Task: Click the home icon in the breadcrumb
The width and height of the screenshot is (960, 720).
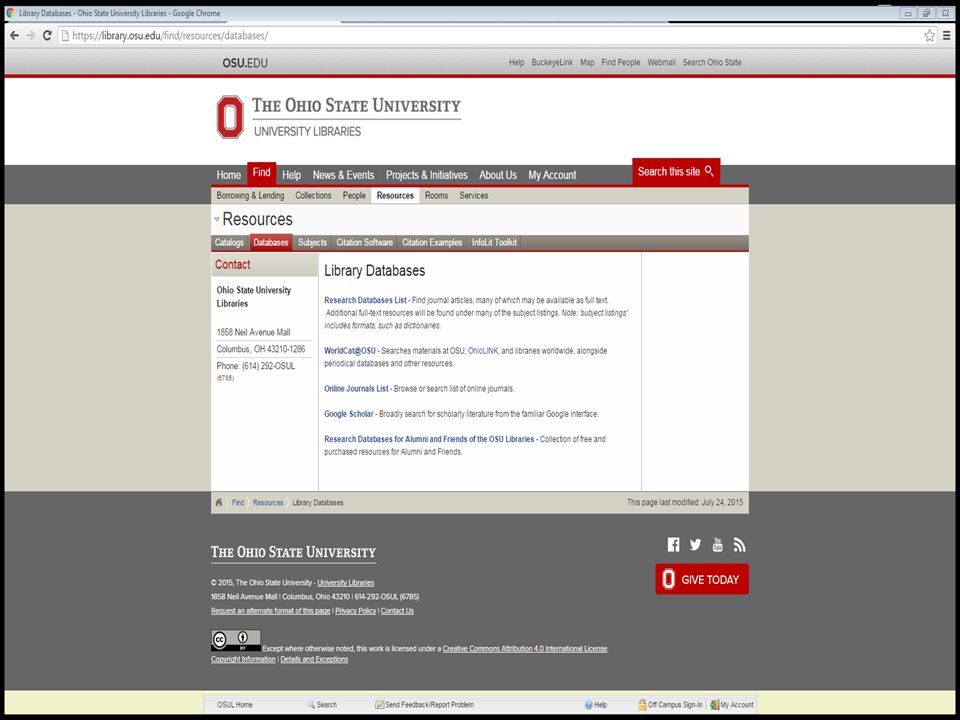Action: [x=219, y=502]
